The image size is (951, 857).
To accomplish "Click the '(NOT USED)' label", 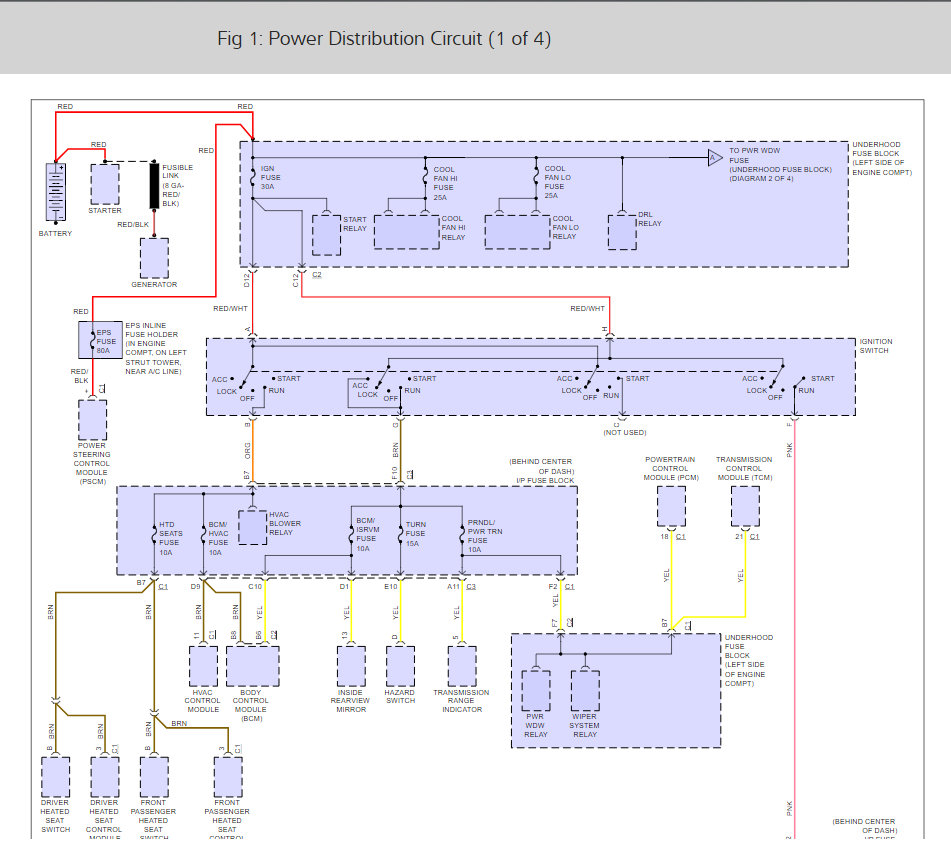I will [x=625, y=432].
